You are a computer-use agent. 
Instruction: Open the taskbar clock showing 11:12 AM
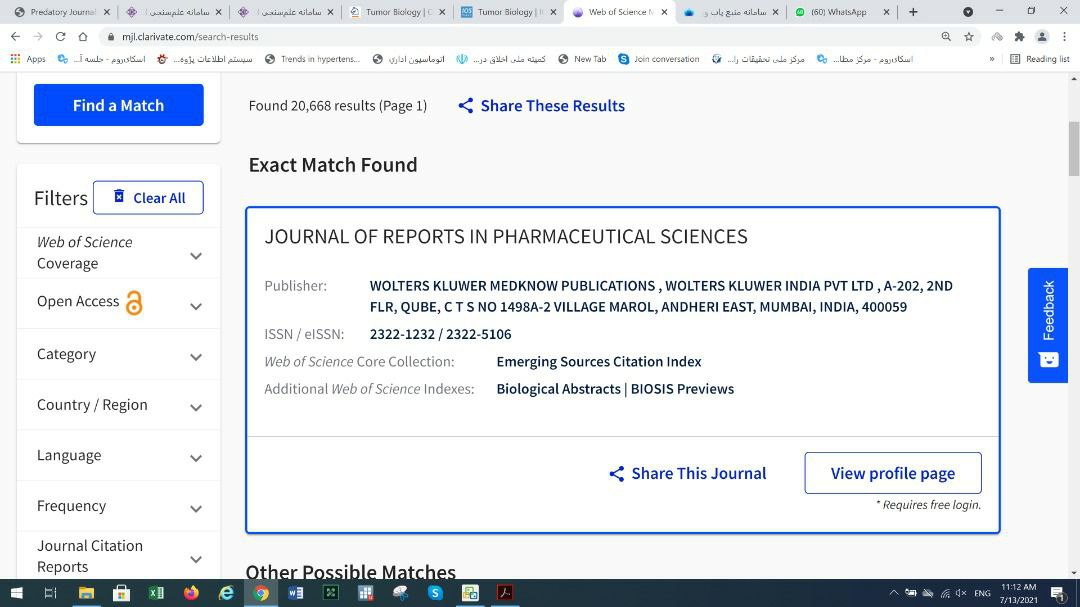pyautogui.click(x=1019, y=593)
